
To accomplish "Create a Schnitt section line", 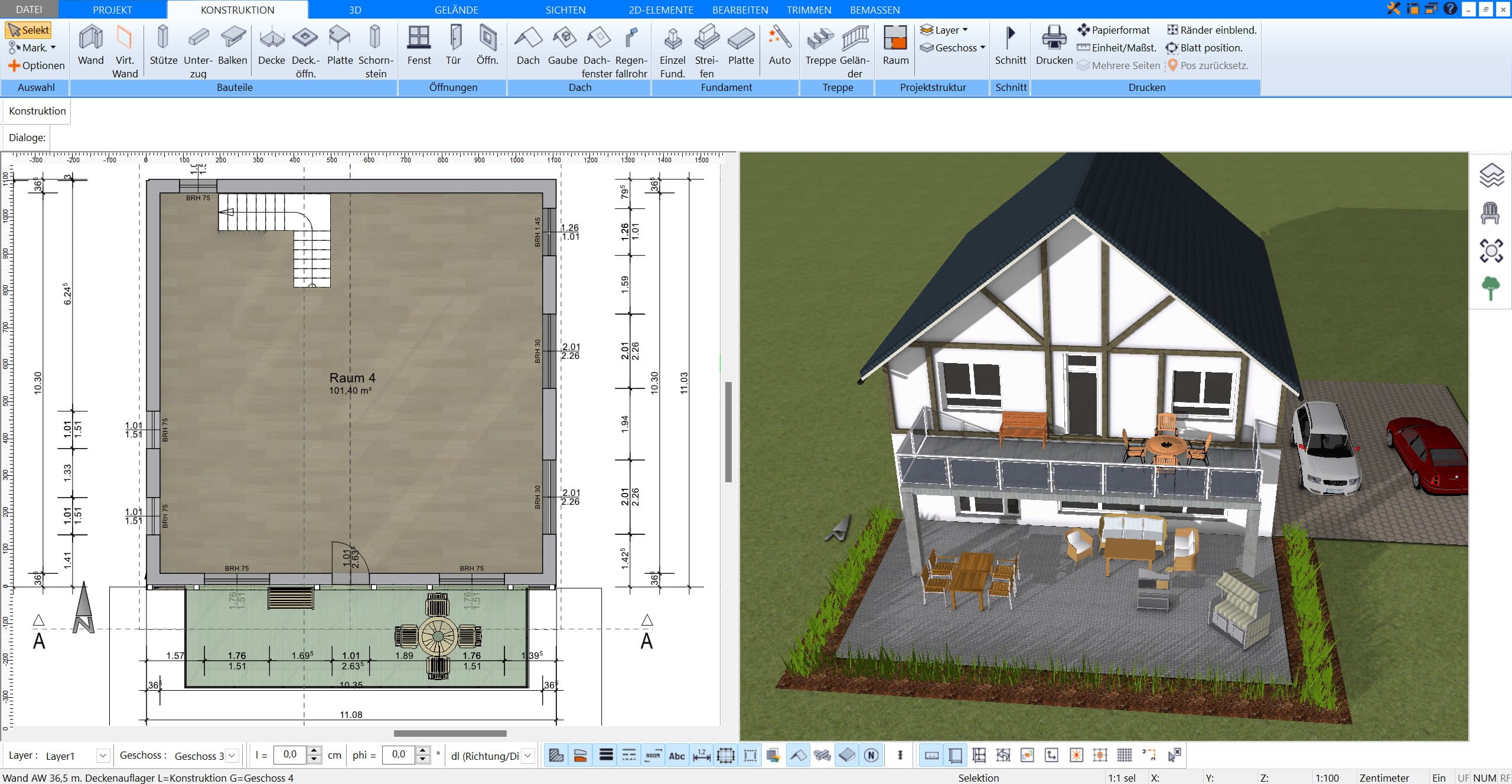I will coord(1011,45).
